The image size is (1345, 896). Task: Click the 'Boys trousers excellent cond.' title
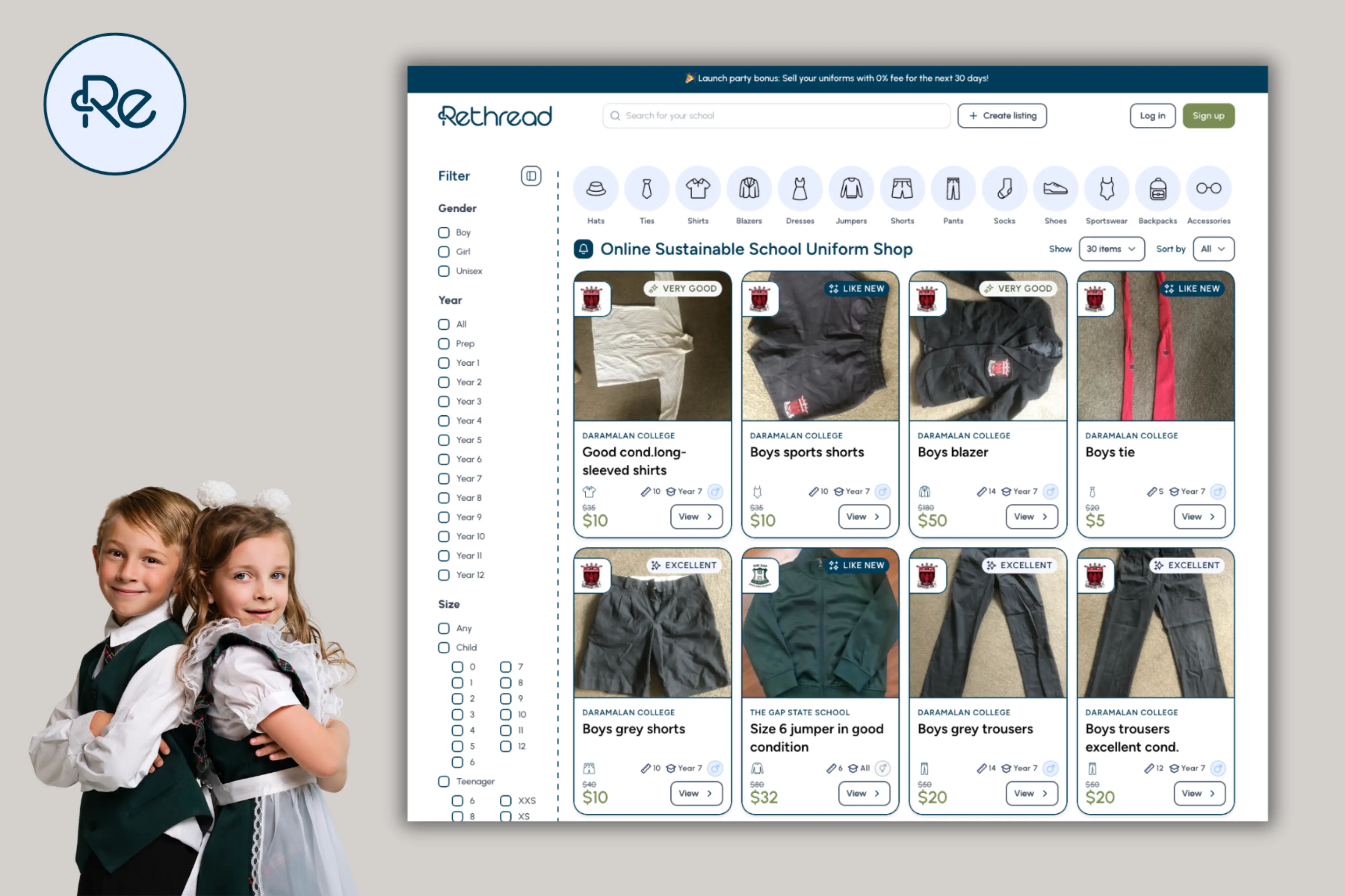1132,738
